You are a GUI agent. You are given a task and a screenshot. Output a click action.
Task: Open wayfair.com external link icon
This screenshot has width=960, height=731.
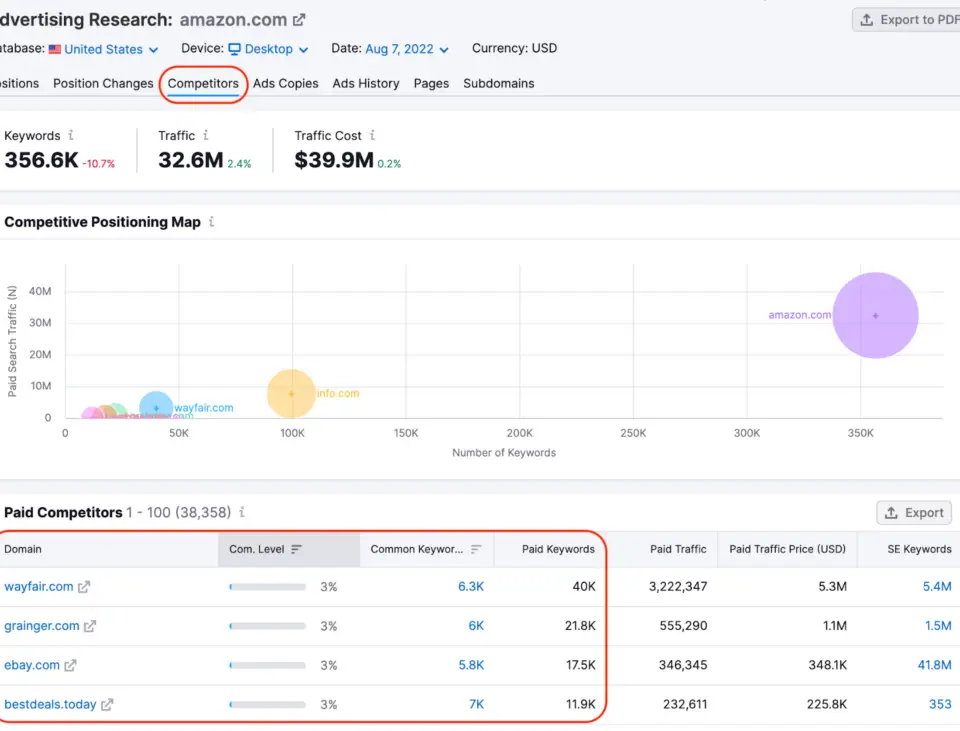(x=84, y=587)
